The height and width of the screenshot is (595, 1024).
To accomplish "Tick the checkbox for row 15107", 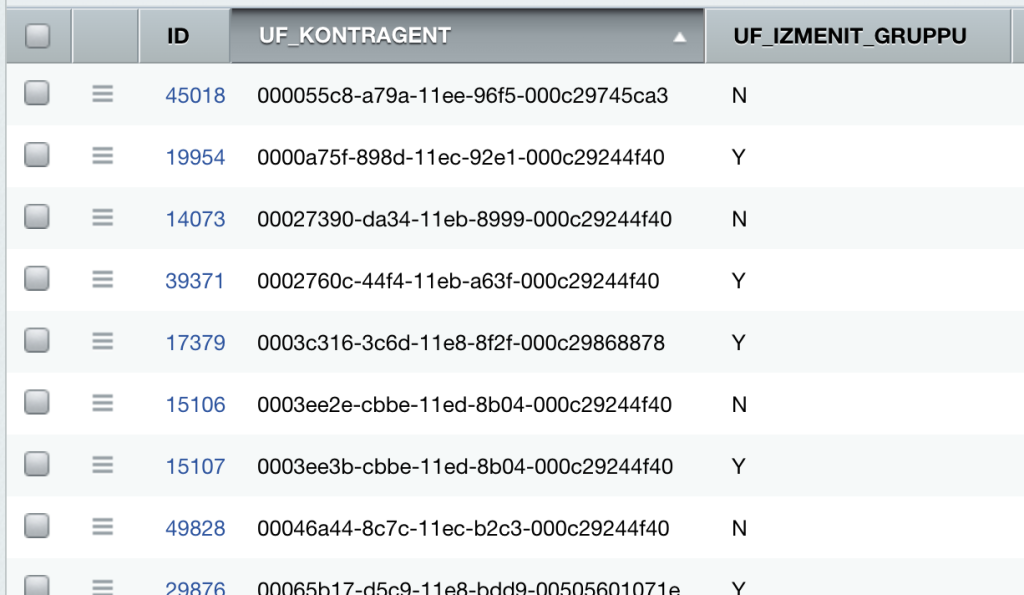I will point(37,465).
